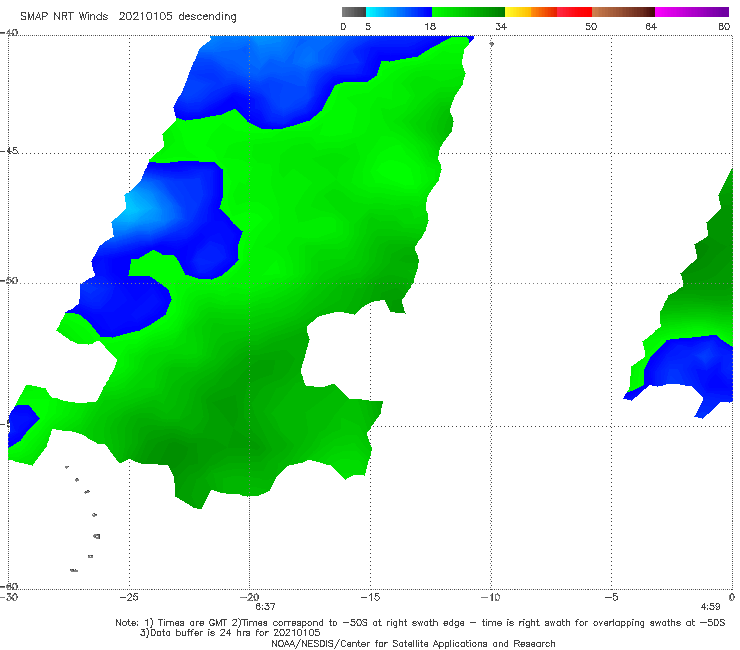
Task: Click the color bar value "64"
Action: (x=651, y=26)
